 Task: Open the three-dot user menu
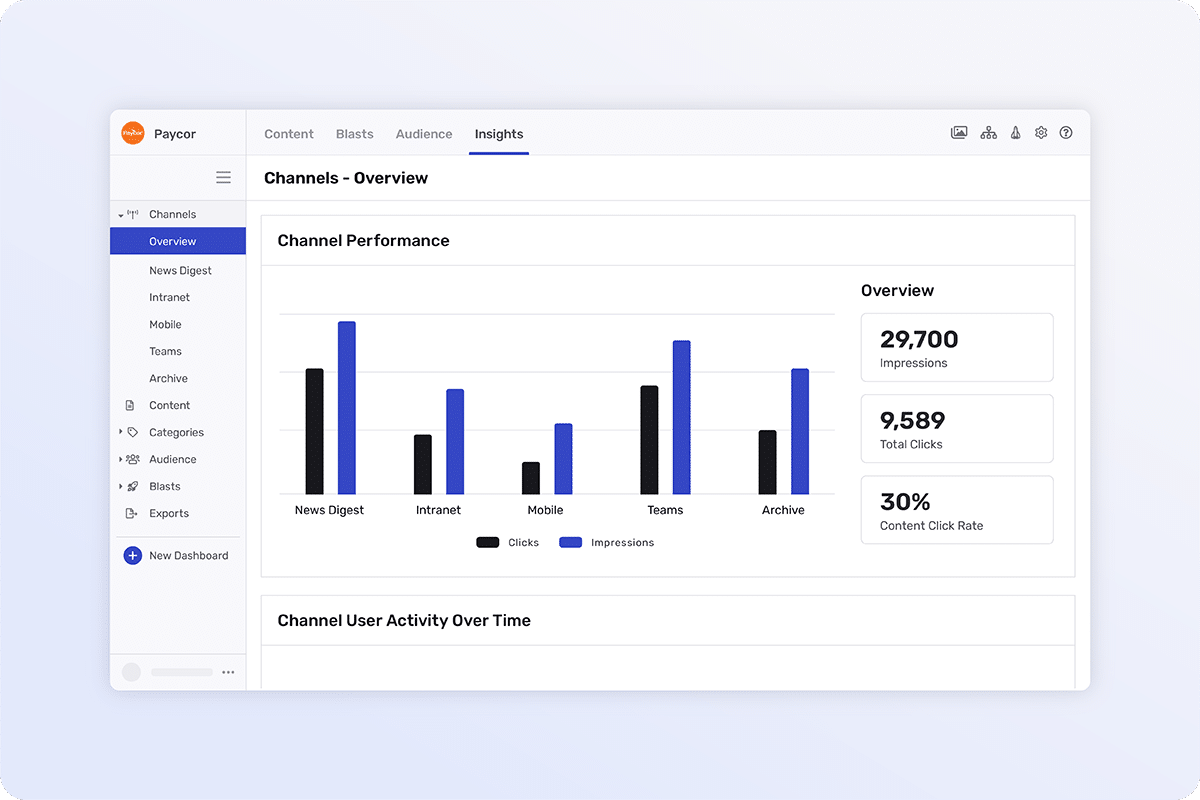(x=229, y=672)
